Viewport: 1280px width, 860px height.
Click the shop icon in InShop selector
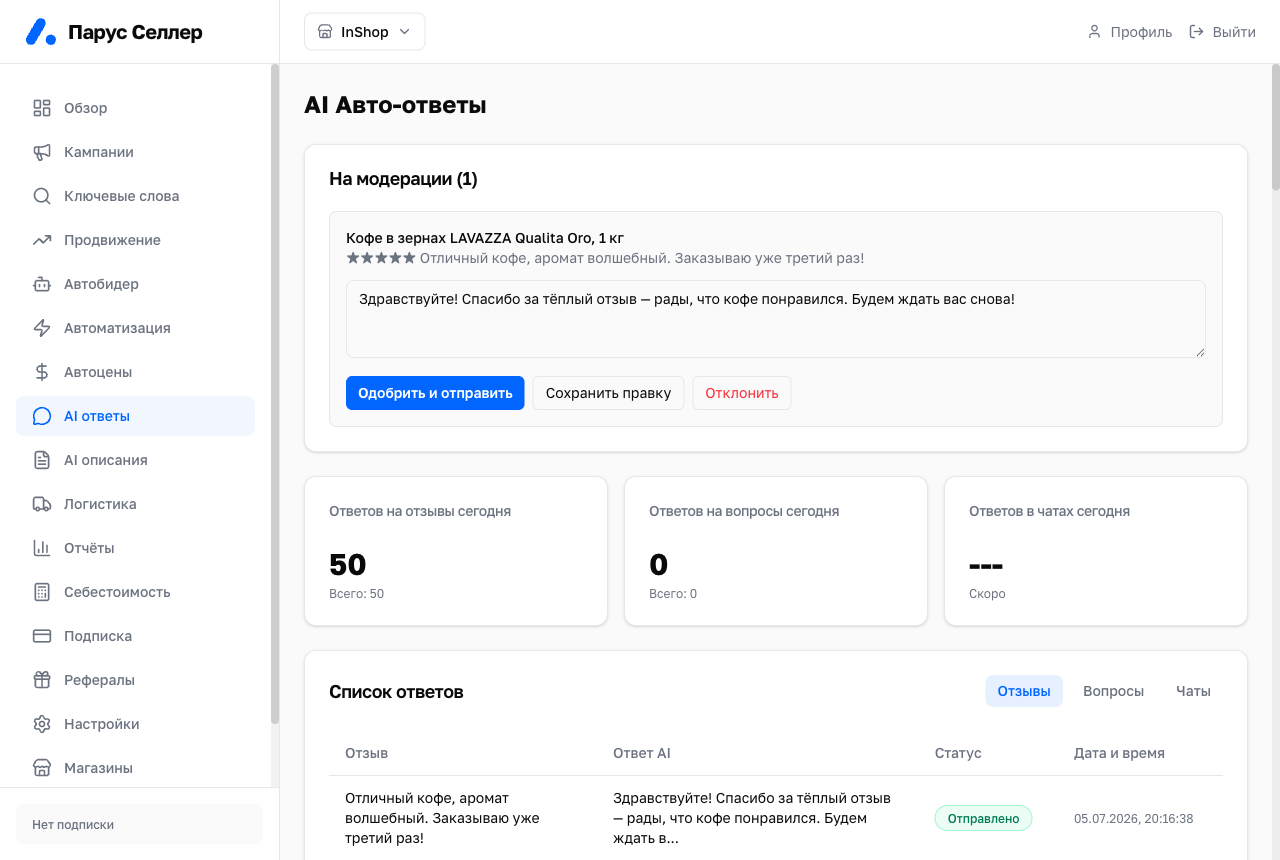click(325, 32)
